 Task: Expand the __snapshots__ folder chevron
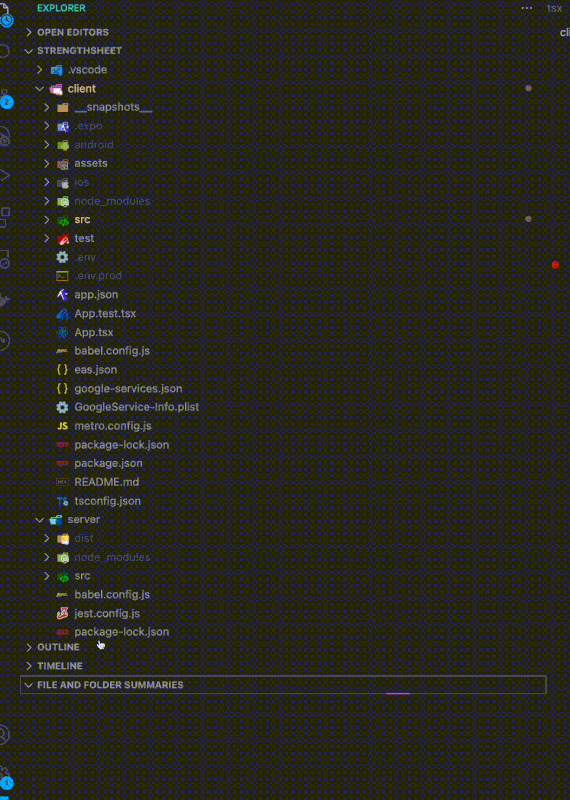click(47, 107)
